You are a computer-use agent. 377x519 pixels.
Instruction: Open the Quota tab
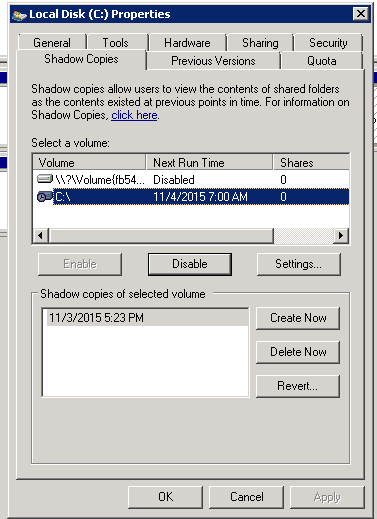coord(322,61)
